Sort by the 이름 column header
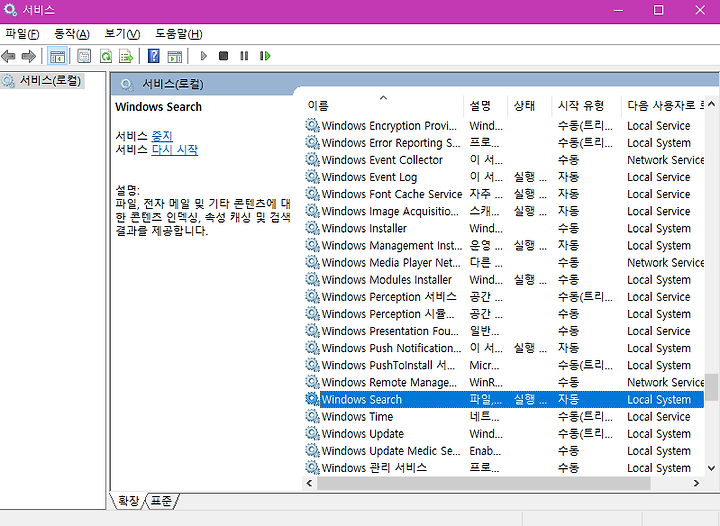The height and width of the screenshot is (526, 720). click(x=383, y=106)
